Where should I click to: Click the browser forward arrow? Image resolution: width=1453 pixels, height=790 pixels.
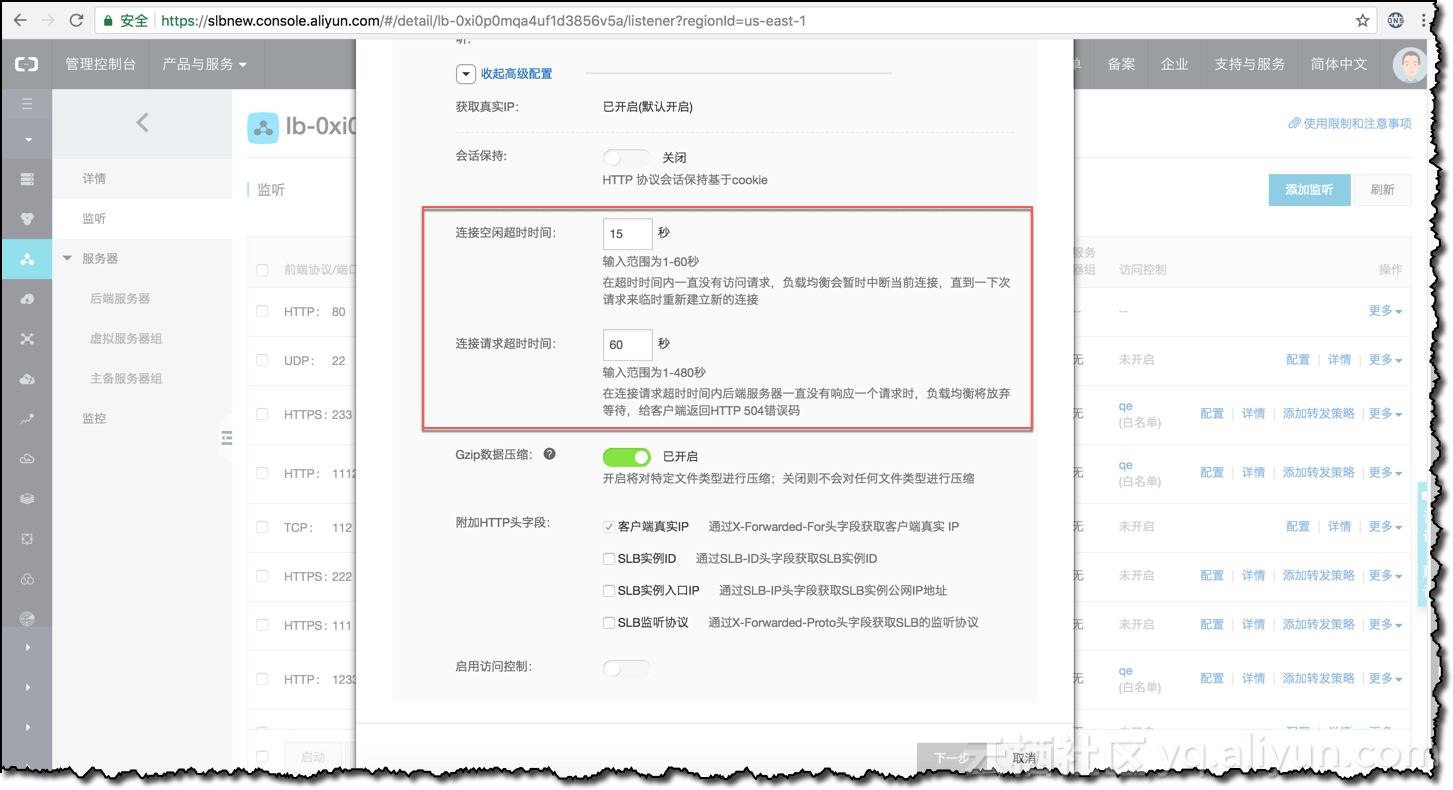(x=48, y=20)
